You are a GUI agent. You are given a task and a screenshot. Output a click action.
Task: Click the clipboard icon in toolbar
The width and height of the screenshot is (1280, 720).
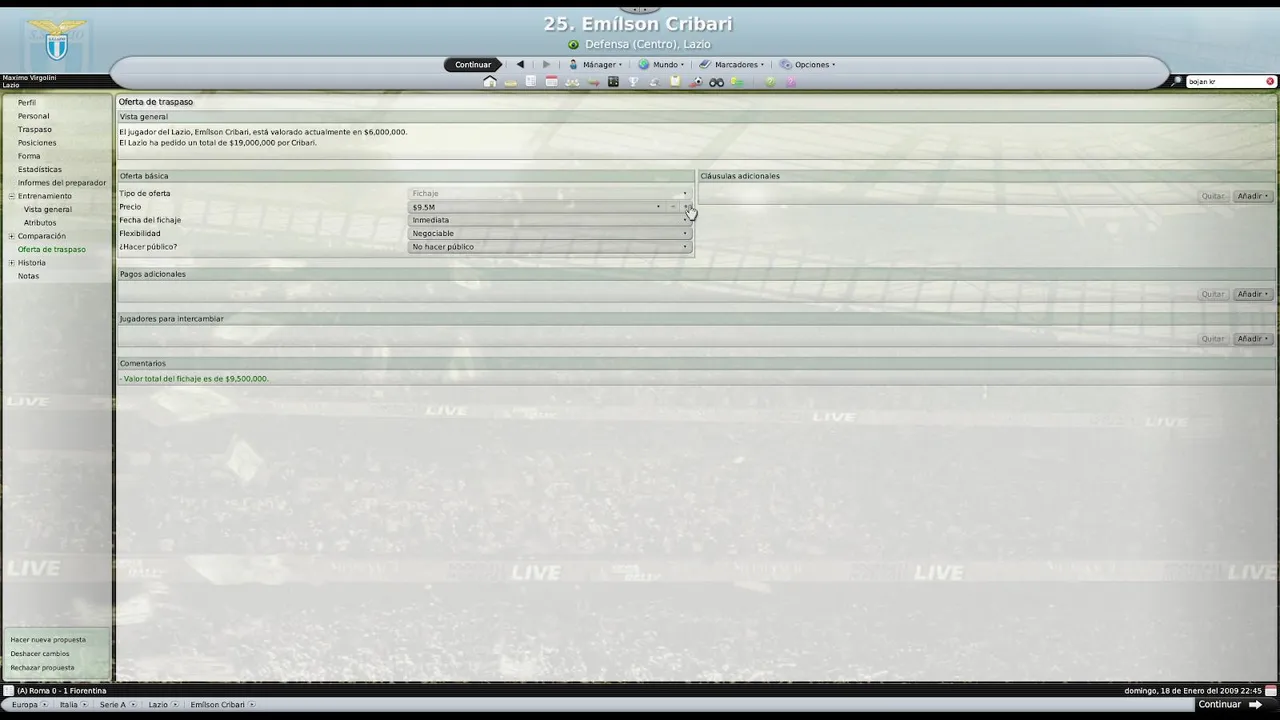675,82
